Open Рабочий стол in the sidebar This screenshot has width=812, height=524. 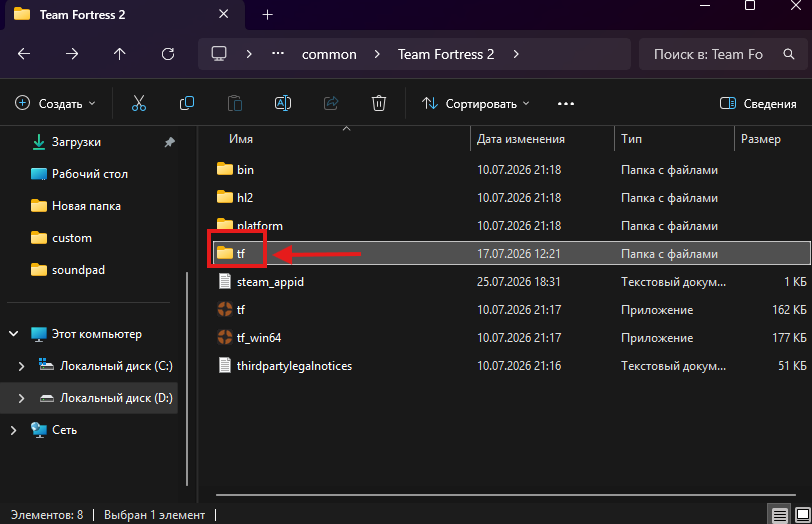pos(79,174)
